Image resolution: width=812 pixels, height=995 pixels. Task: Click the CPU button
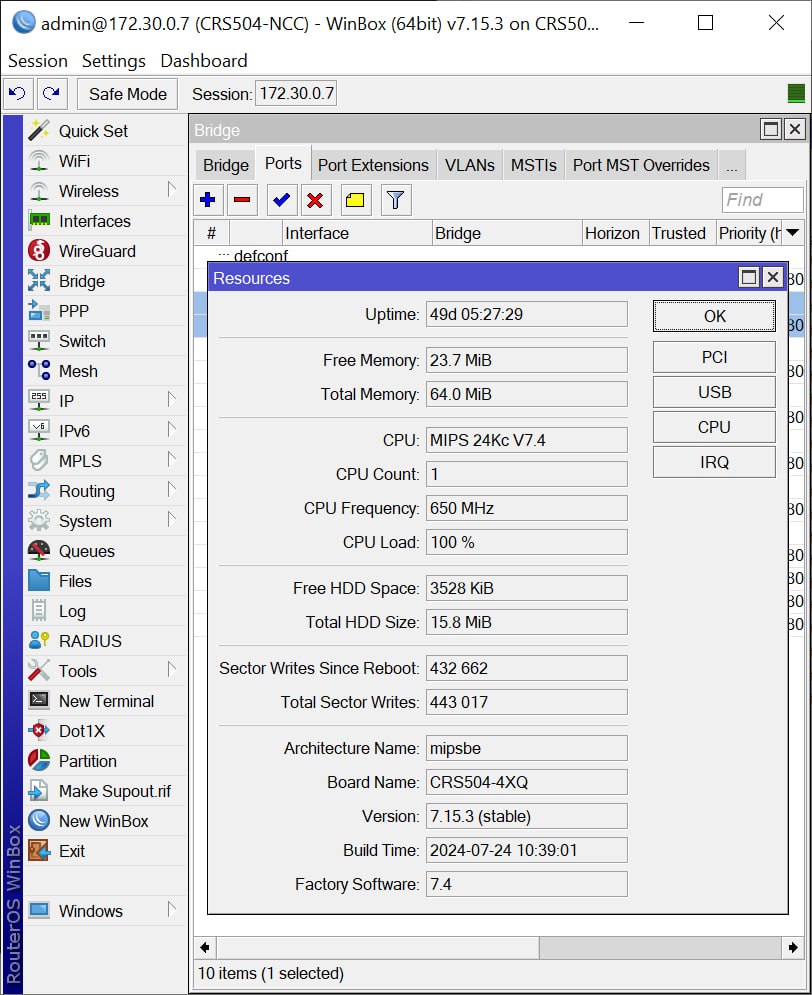(714, 427)
